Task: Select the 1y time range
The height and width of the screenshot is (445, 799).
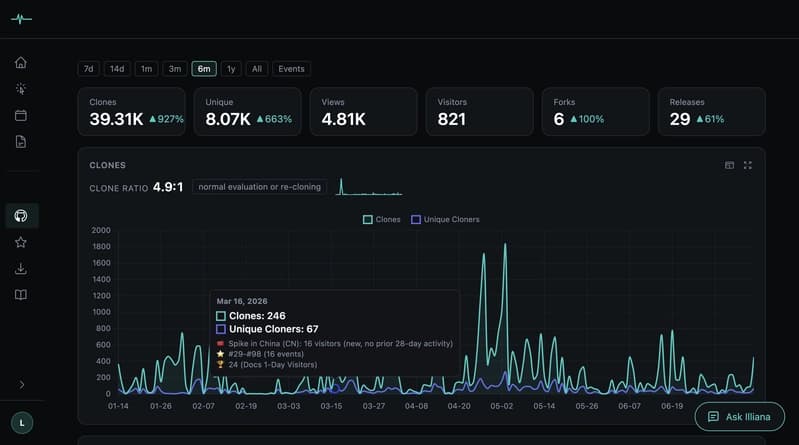Action: click(231, 69)
